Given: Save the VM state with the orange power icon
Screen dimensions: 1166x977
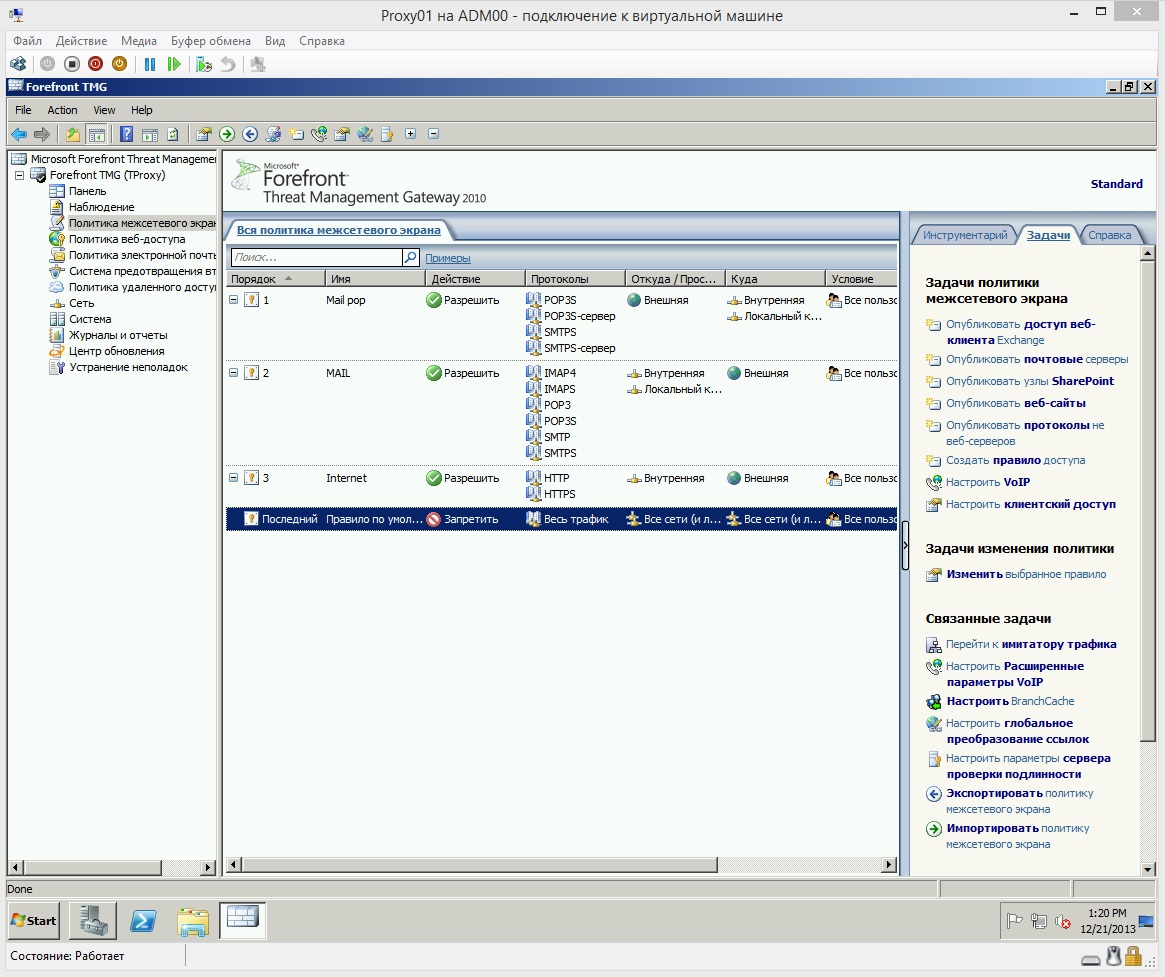Looking at the screenshot, I should 119,64.
